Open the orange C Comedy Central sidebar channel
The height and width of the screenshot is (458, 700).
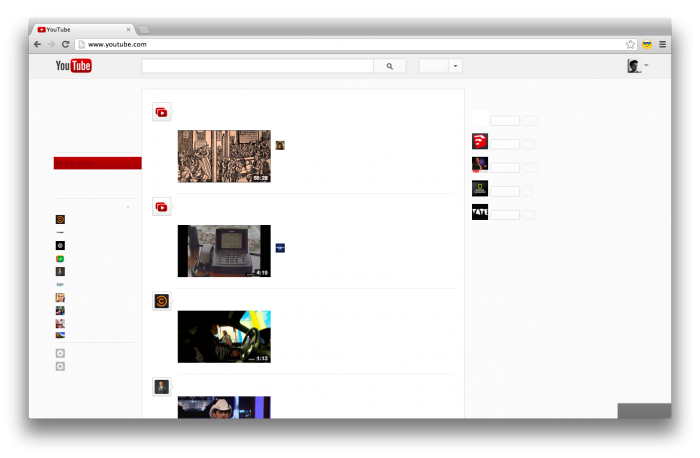tap(60, 219)
